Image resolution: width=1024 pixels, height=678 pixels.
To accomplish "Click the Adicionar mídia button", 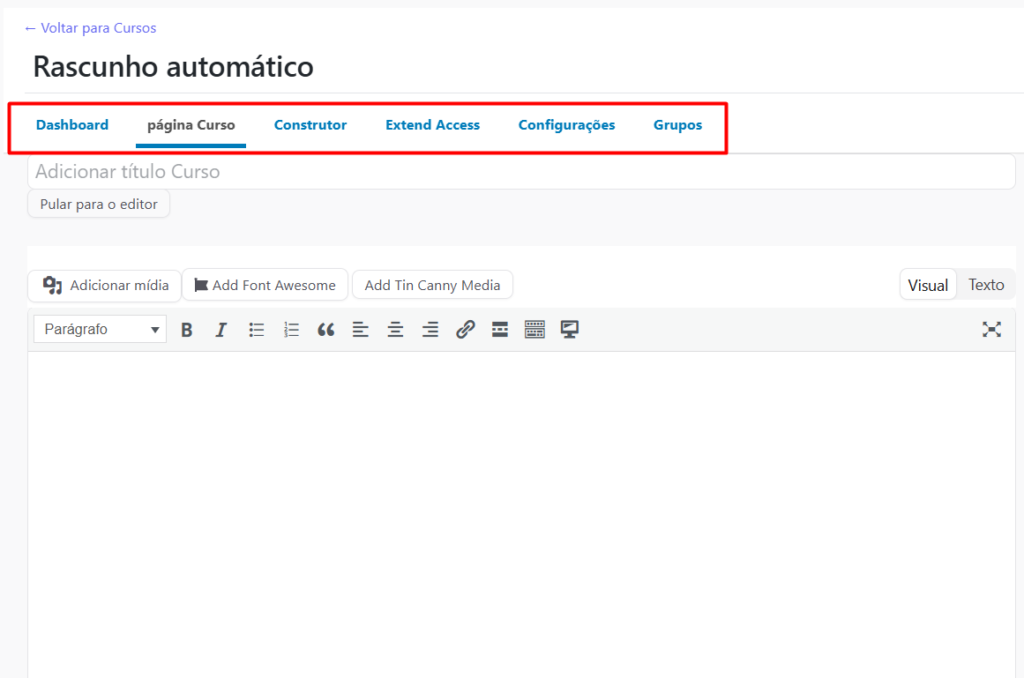I will pos(105,285).
